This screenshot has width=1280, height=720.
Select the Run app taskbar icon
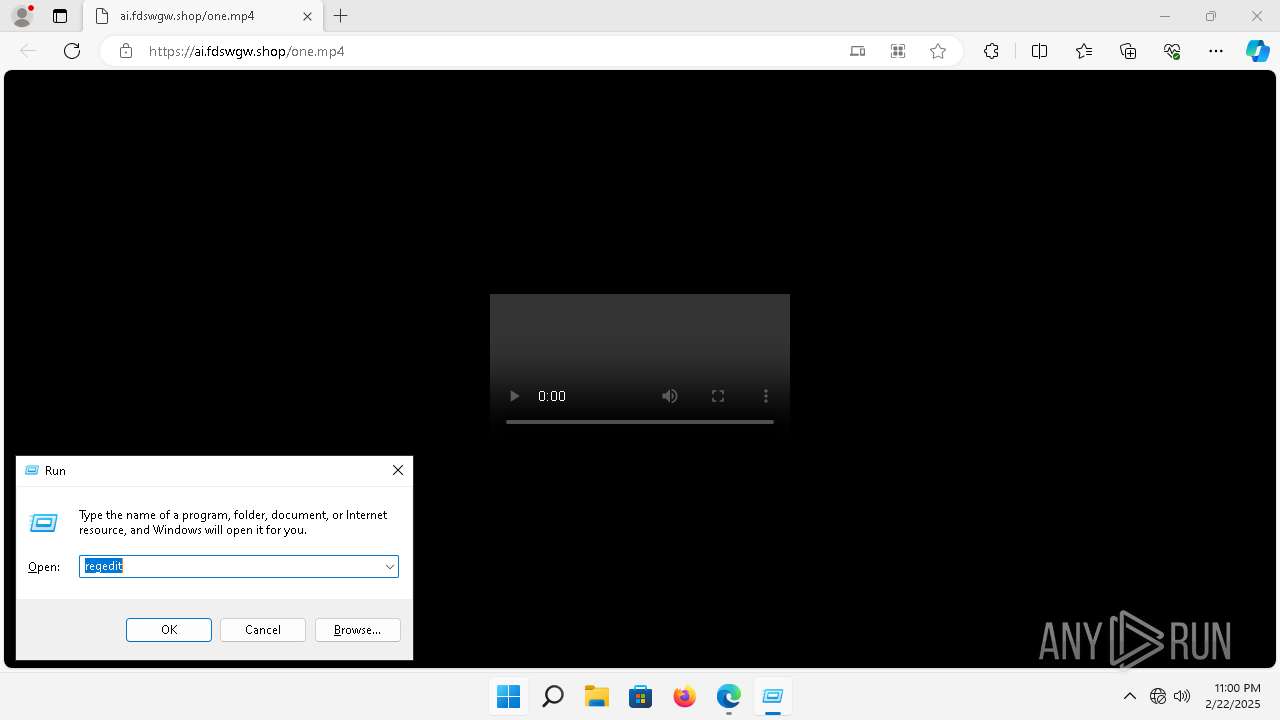point(773,696)
